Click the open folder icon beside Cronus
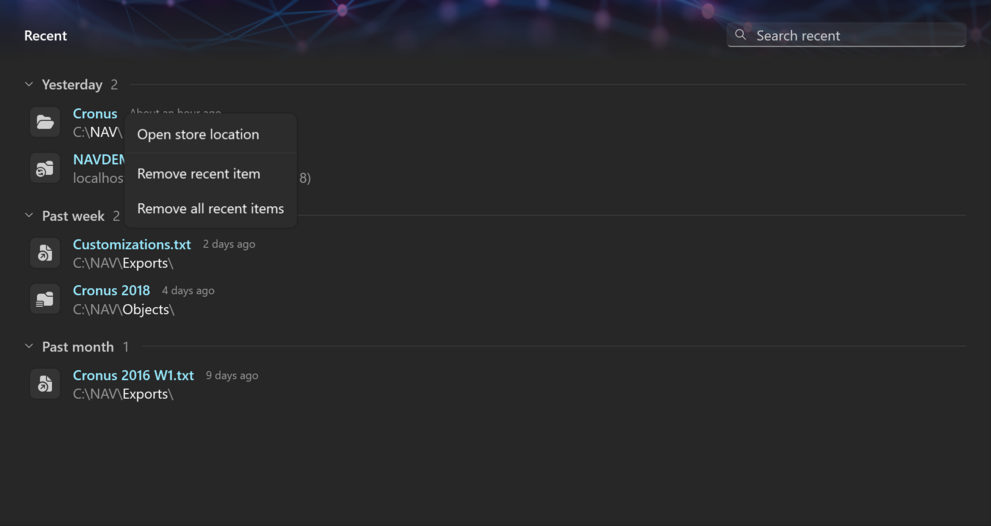 pyautogui.click(x=45, y=122)
